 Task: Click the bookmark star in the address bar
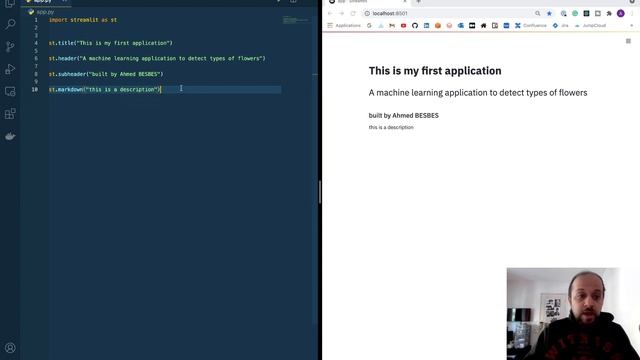tap(549, 13)
